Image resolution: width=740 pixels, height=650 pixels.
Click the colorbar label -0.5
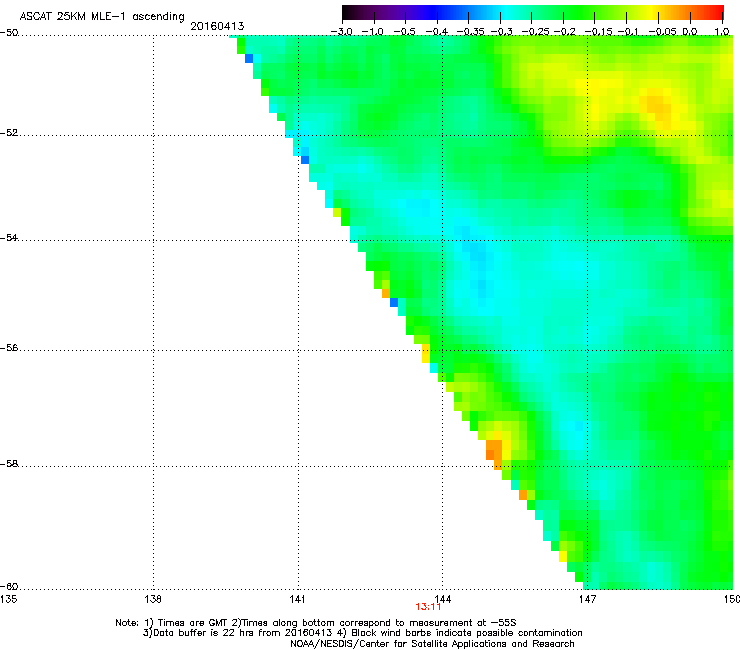click(x=404, y=32)
